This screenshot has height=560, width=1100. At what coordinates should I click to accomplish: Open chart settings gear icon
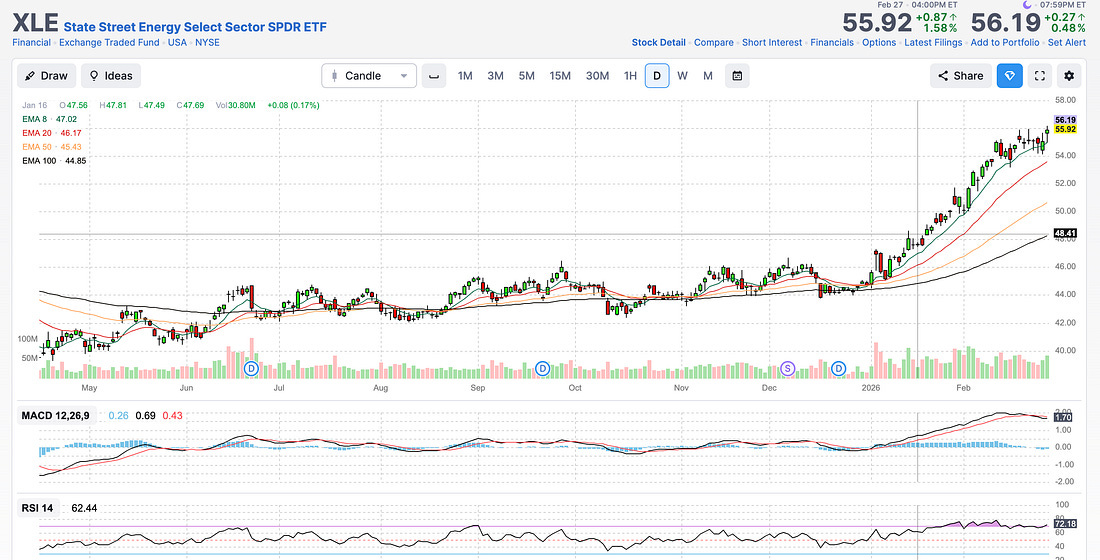1069,76
